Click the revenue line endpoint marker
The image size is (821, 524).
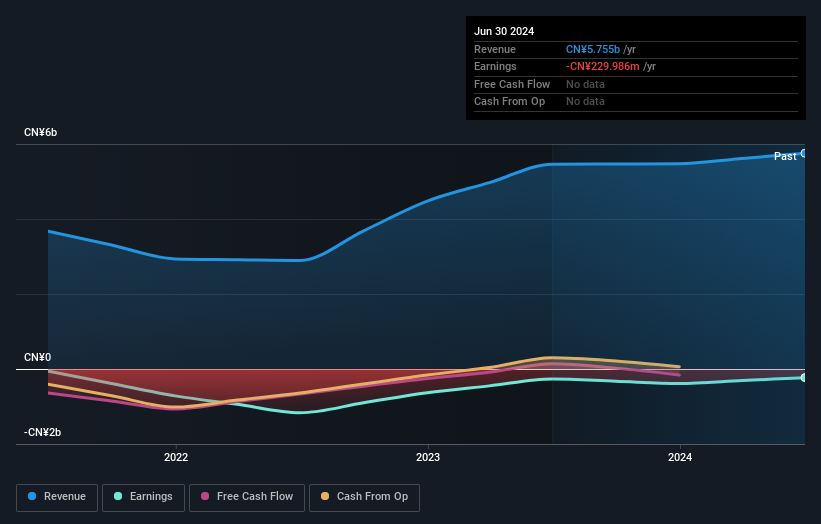(x=804, y=153)
